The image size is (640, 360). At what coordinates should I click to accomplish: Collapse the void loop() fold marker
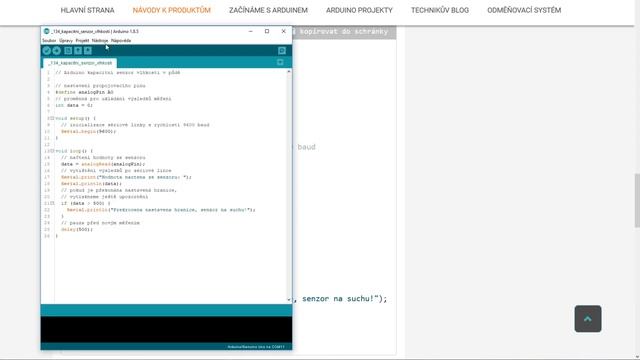52,151
